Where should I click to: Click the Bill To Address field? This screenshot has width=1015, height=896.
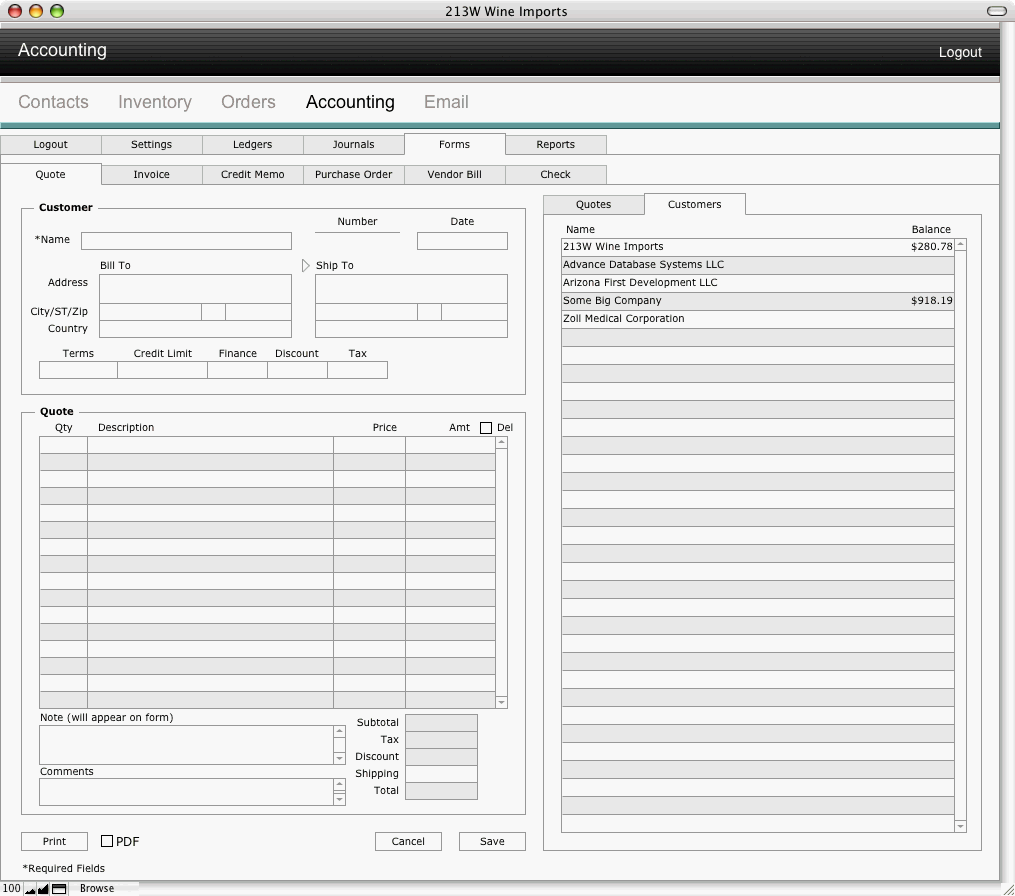pos(195,289)
